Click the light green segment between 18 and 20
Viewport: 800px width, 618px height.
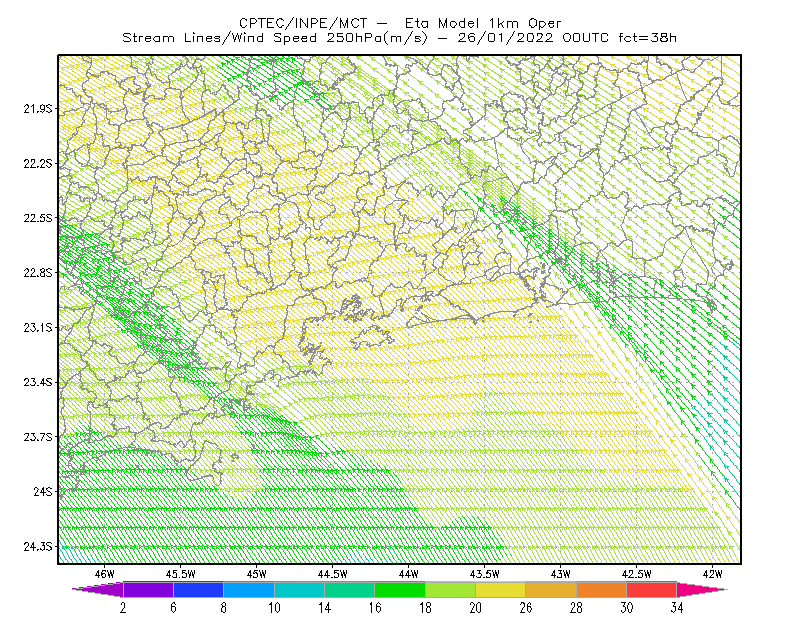coord(450,589)
